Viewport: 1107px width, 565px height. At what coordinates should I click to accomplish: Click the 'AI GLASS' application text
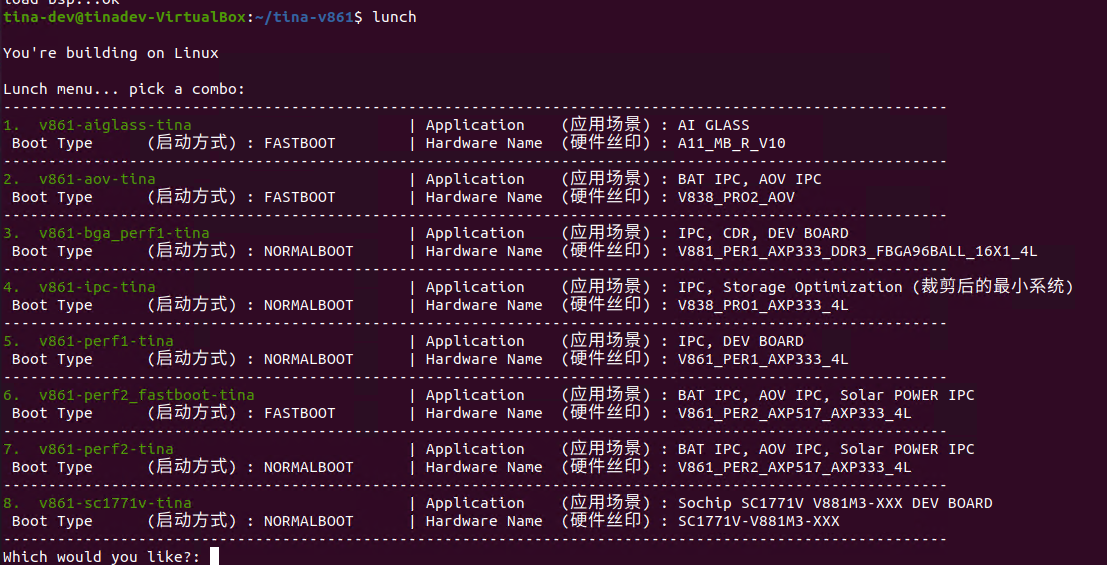[713, 125]
